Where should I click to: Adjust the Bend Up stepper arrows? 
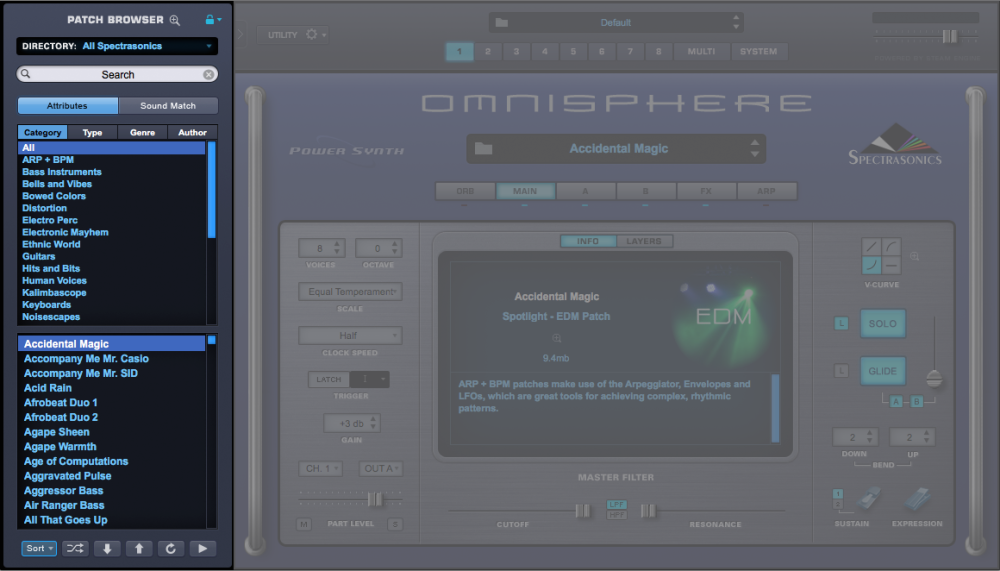pyautogui.click(x=926, y=437)
